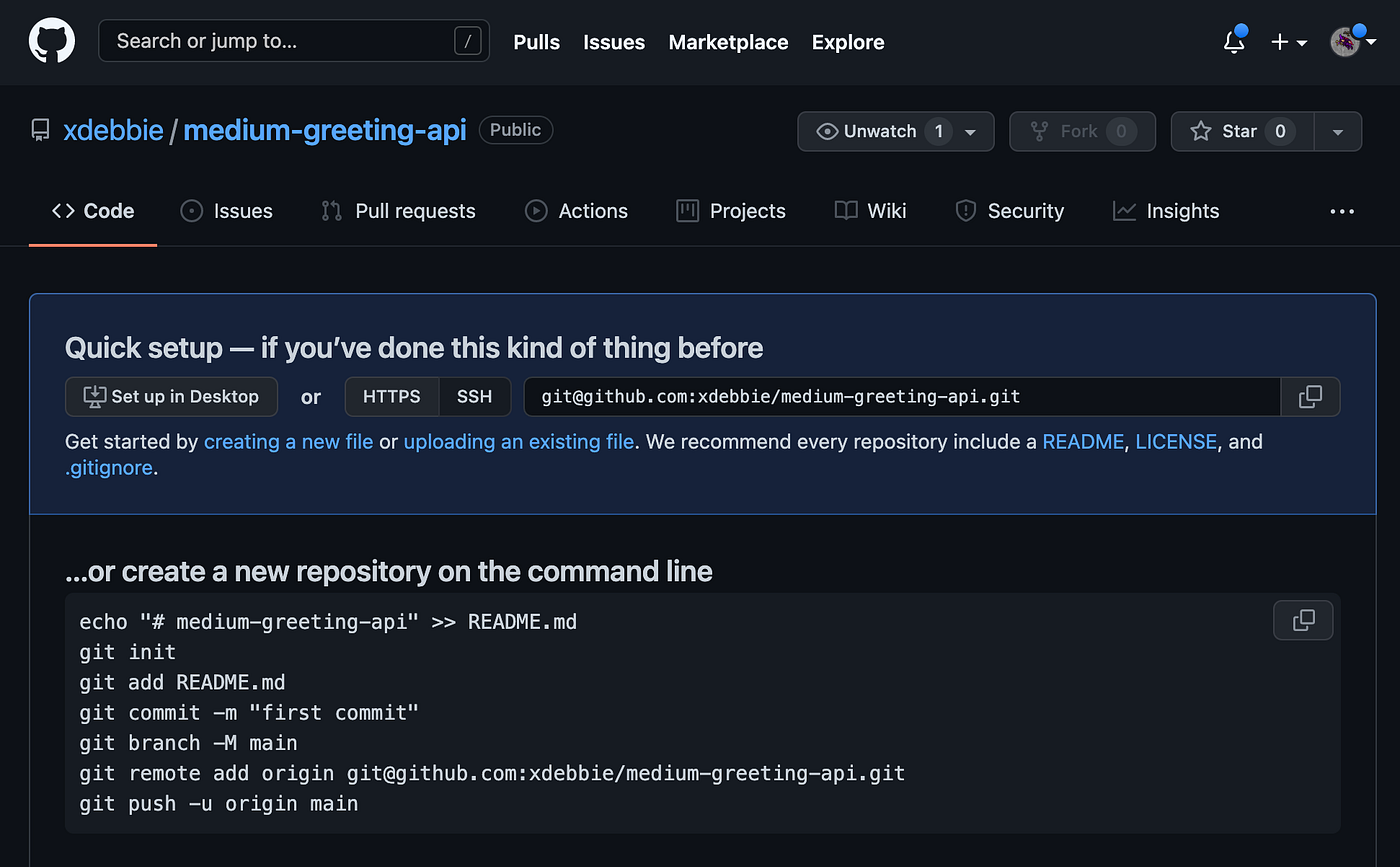Select the SSH clone URL option
Screen dimensions: 1400x867
tap(475, 397)
